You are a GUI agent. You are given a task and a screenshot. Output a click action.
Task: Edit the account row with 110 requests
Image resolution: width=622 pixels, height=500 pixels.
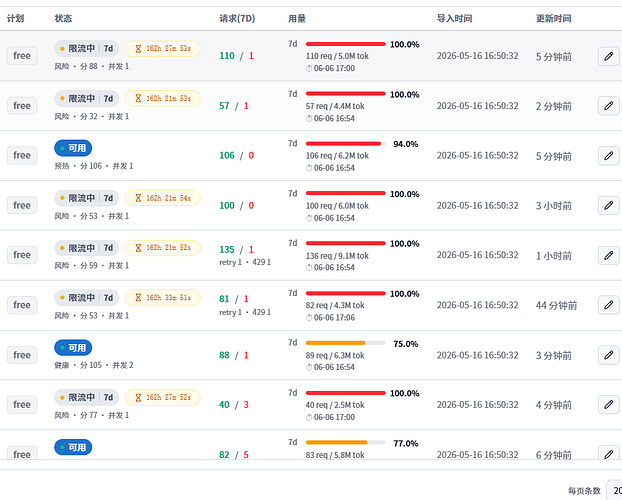[x=609, y=56]
